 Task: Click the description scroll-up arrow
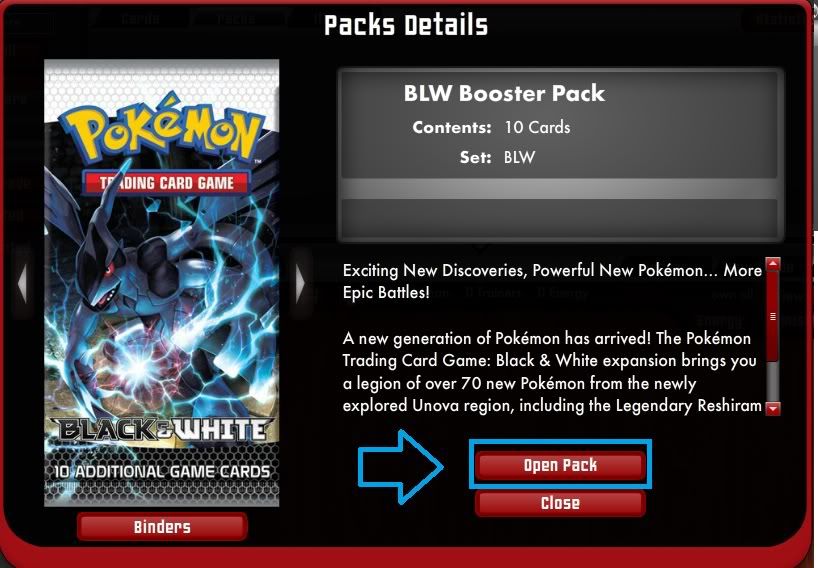(773, 264)
